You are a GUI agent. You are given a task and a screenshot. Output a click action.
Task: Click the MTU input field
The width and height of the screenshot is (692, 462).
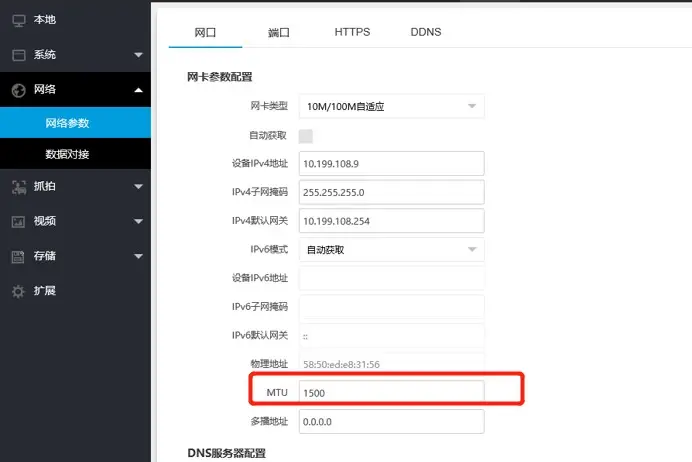click(x=391, y=393)
